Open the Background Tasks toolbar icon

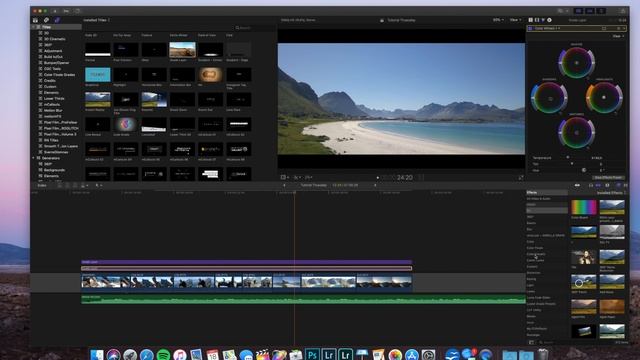pos(77,11)
